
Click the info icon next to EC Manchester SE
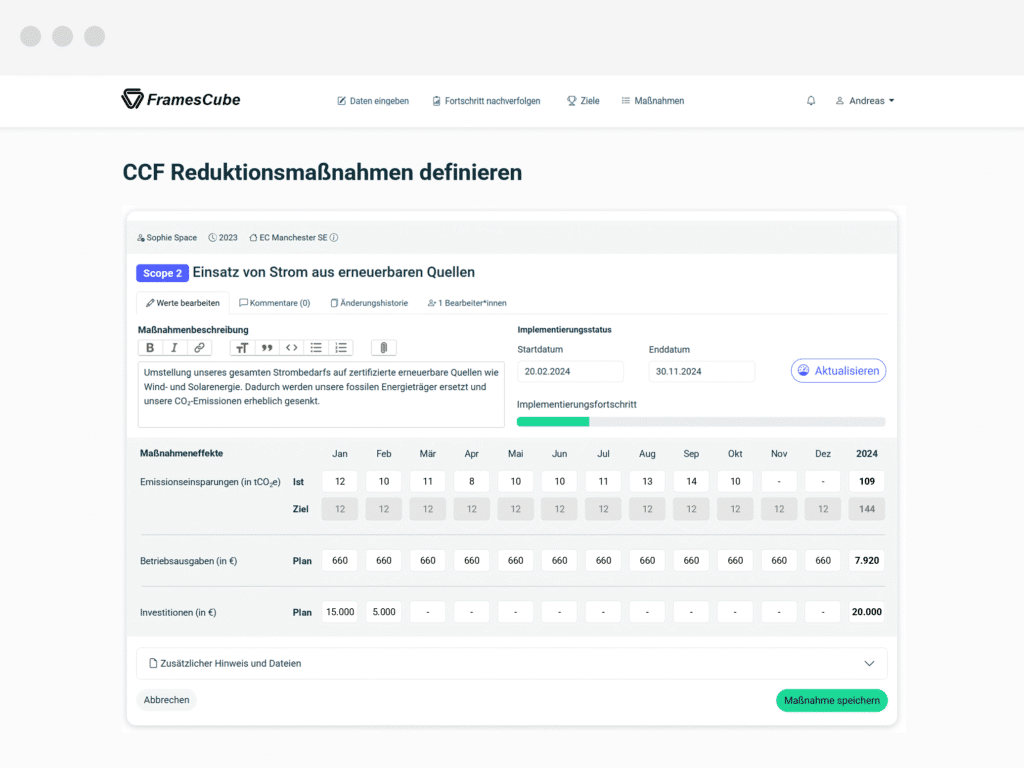point(334,238)
